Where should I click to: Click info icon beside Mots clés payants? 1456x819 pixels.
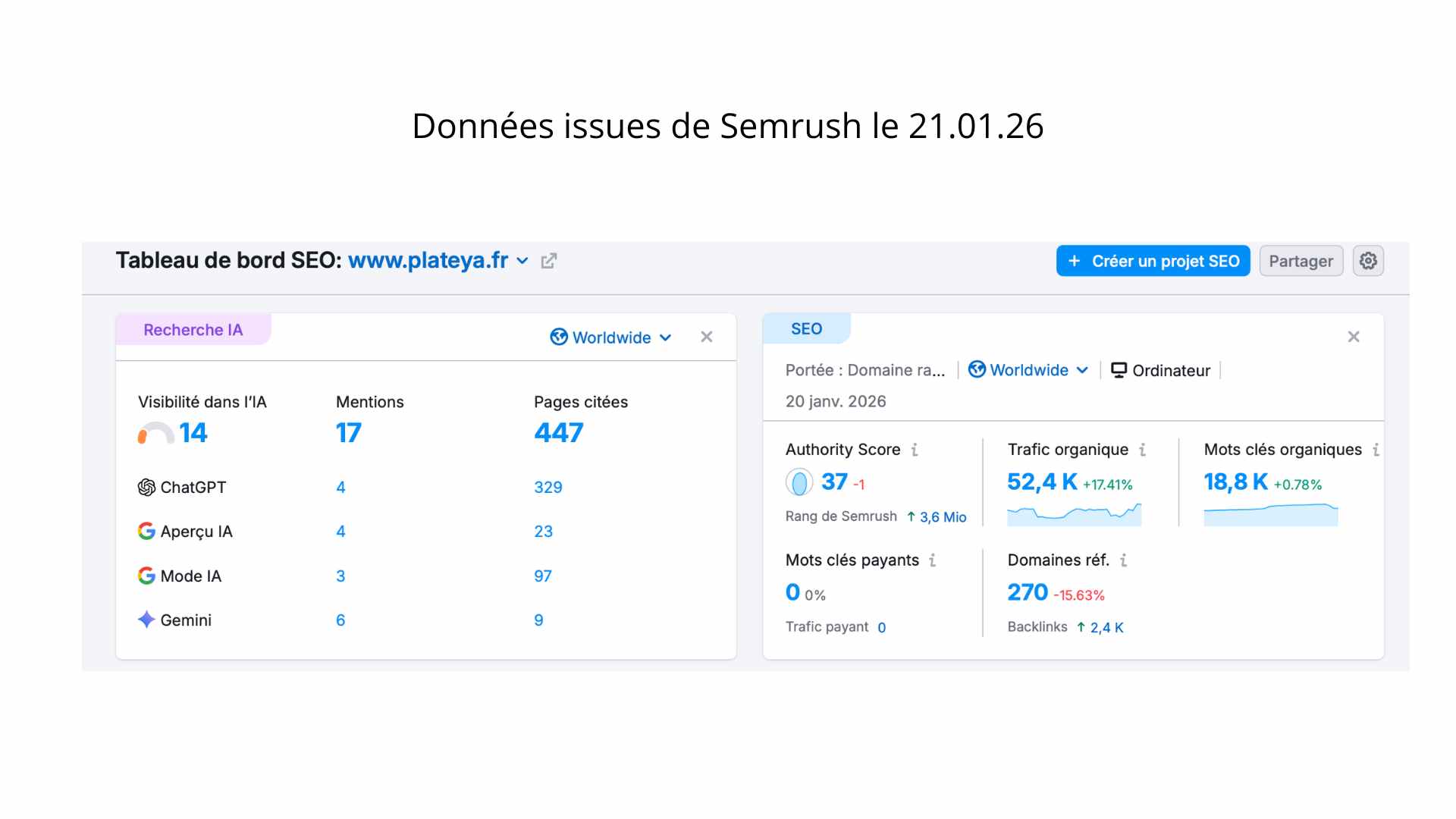click(932, 560)
